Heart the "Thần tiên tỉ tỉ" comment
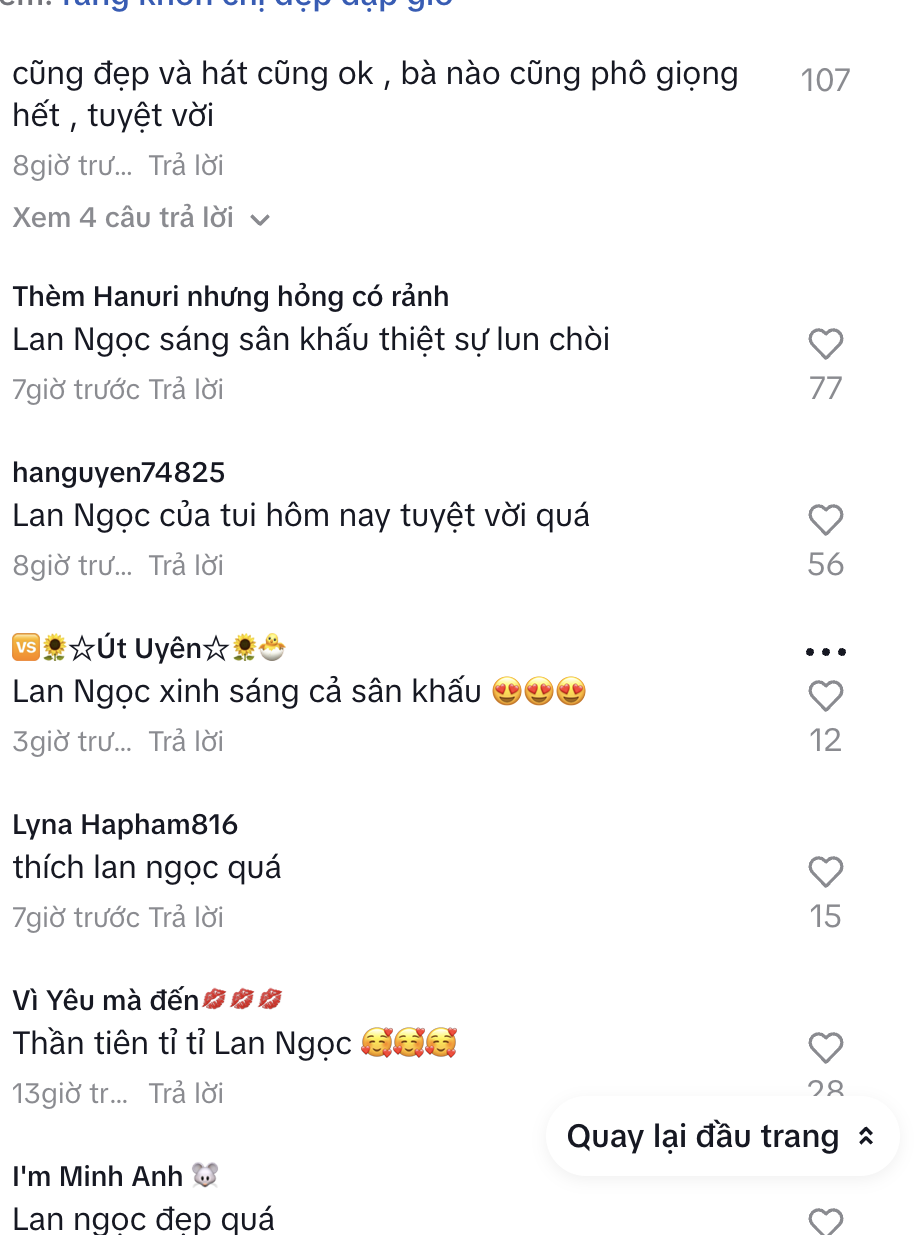915x1235 pixels. click(825, 1048)
